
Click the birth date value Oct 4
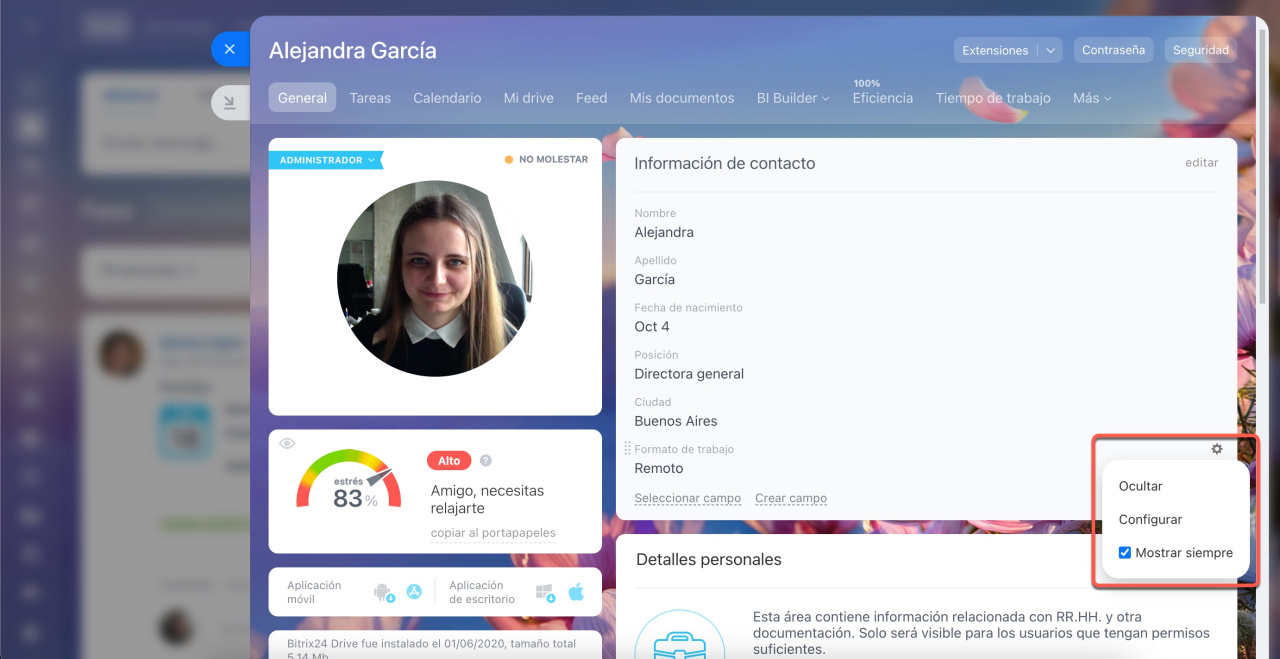pyautogui.click(x=652, y=326)
